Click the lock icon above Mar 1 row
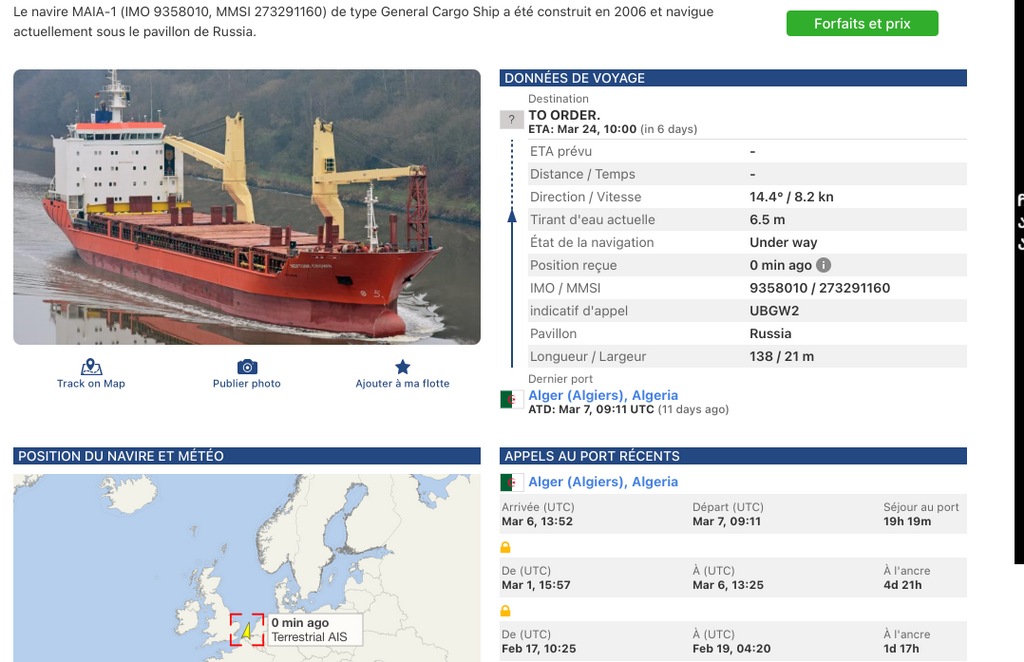The width and height of the screenshot is (1024, 662). (x=505, y=547)
